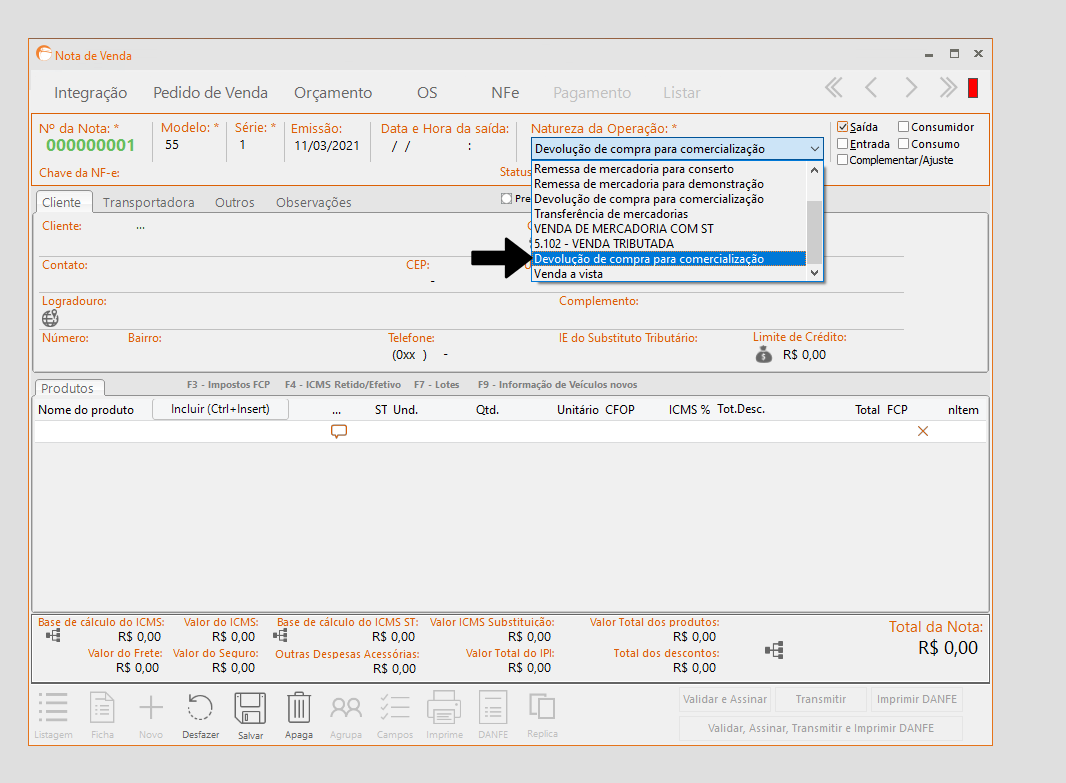Select highlighted Devolução de compra para comercialização
The width and height of the screenshot is (1066, 783).
tap(670, 258)
